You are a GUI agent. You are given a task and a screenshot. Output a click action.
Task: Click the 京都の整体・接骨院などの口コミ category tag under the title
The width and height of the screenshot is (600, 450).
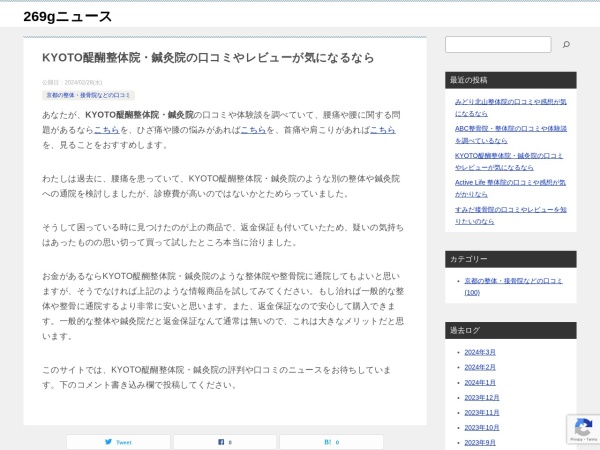pyautogui.click(x=88, y=95)
